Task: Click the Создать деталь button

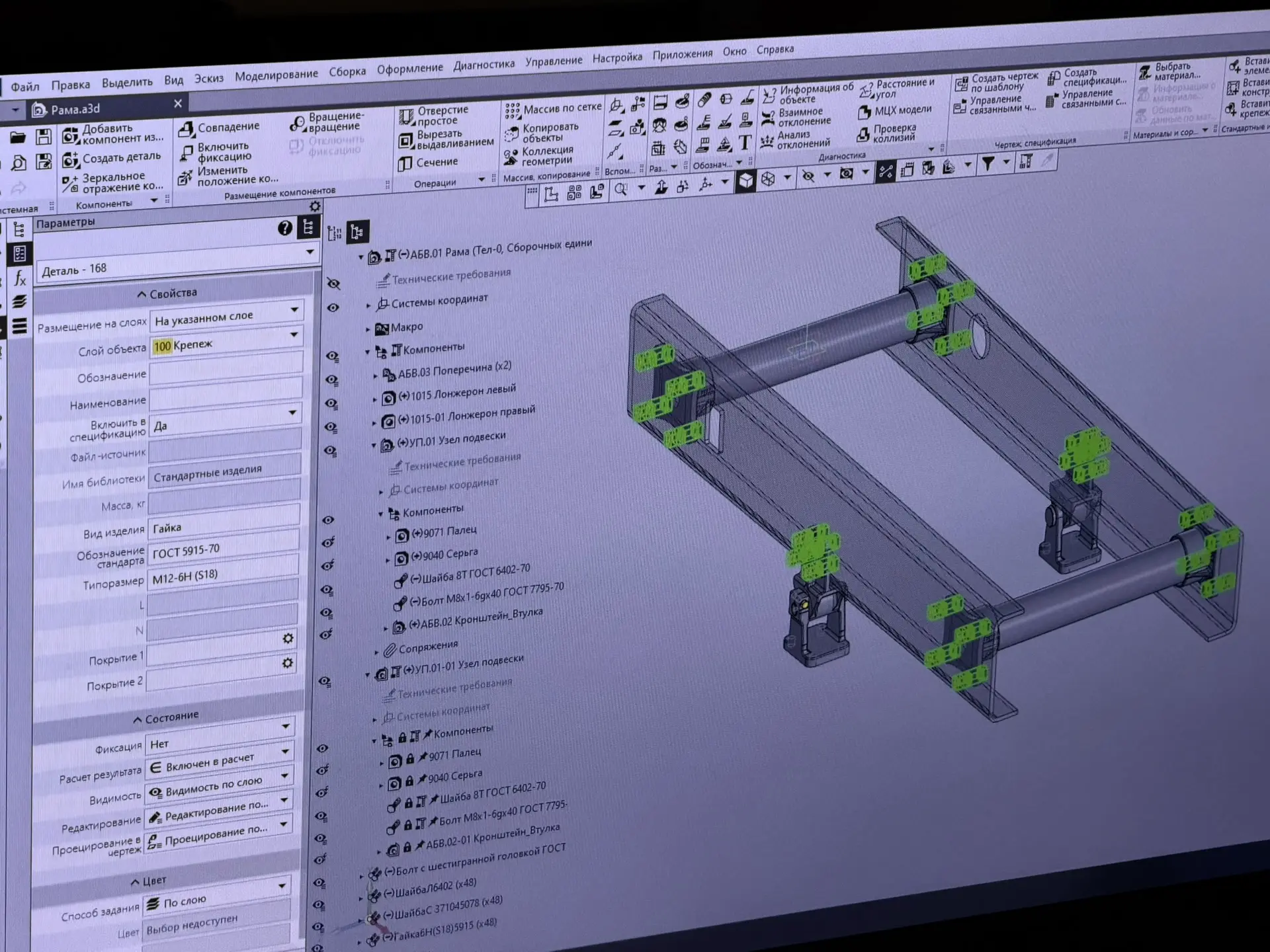Action: tap(111, 159)
